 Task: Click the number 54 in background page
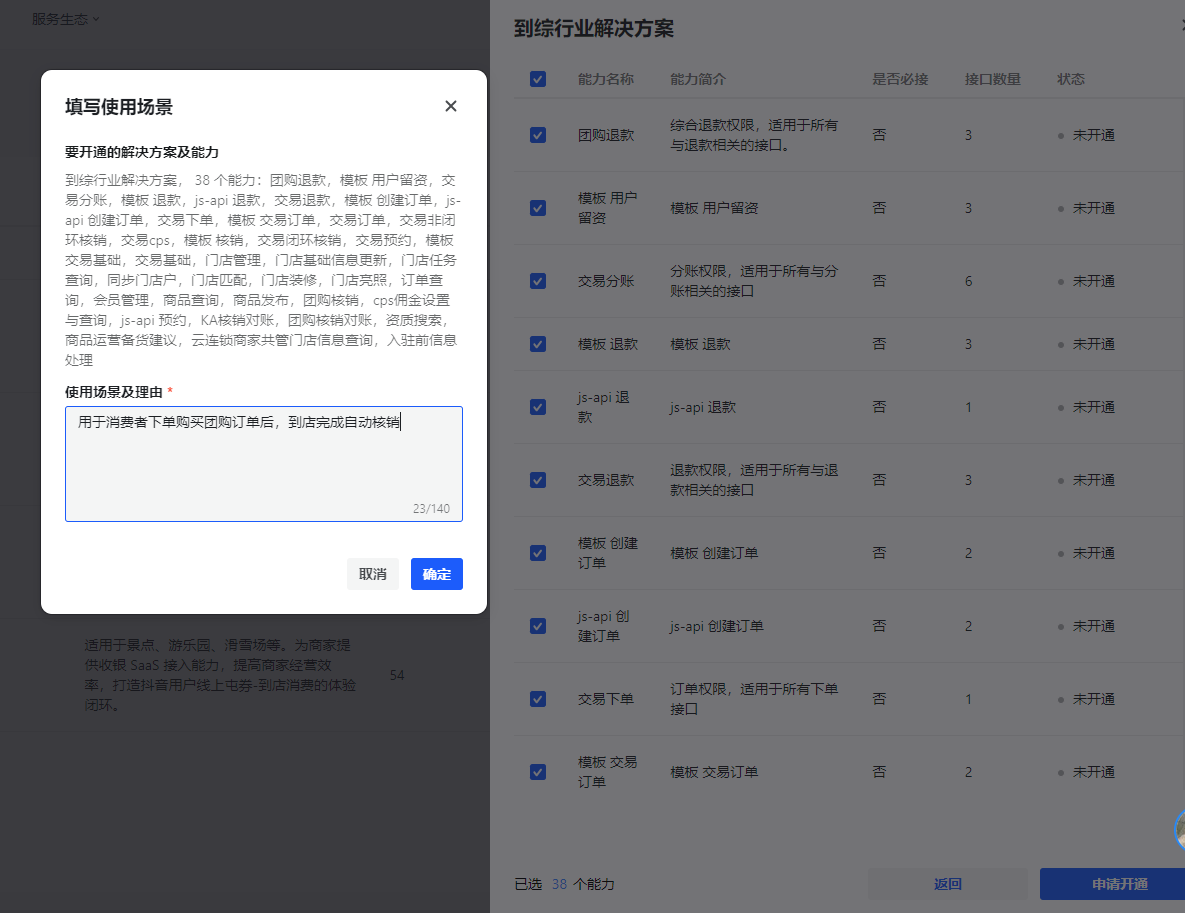397,675
